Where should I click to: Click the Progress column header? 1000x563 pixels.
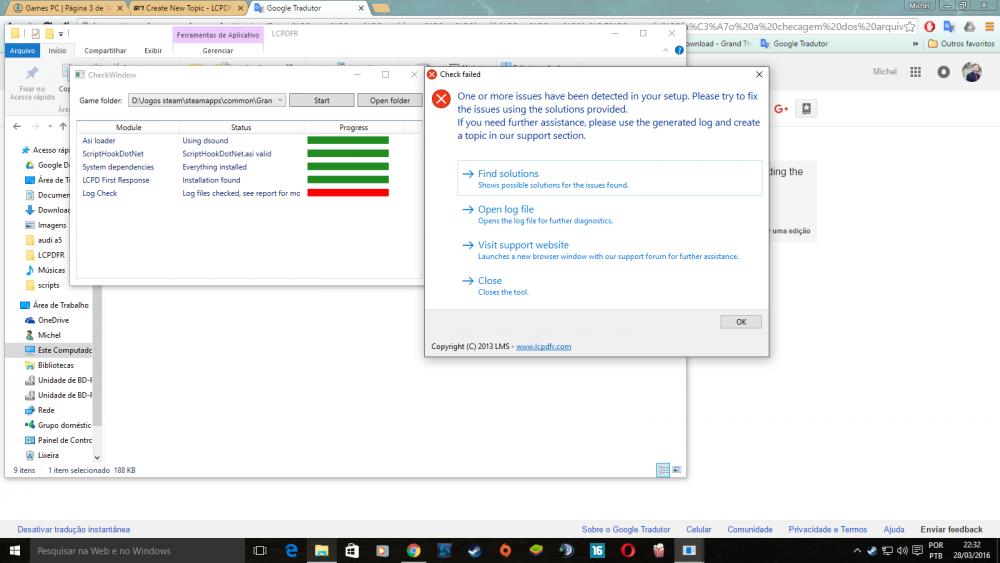point(353,128)
